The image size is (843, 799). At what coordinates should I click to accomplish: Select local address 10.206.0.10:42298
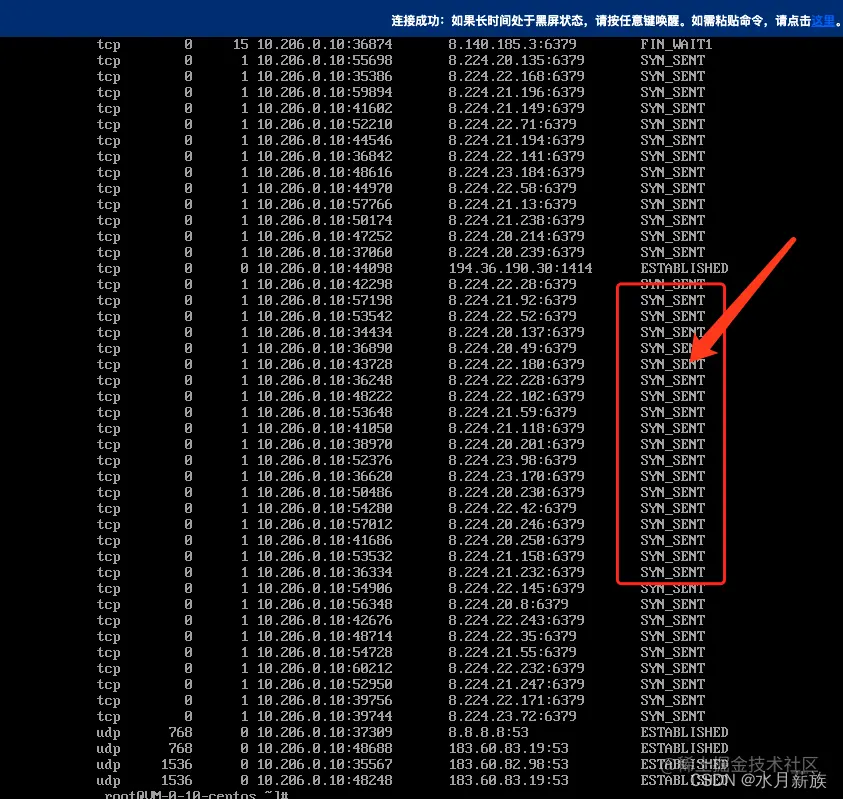point(325,284)
